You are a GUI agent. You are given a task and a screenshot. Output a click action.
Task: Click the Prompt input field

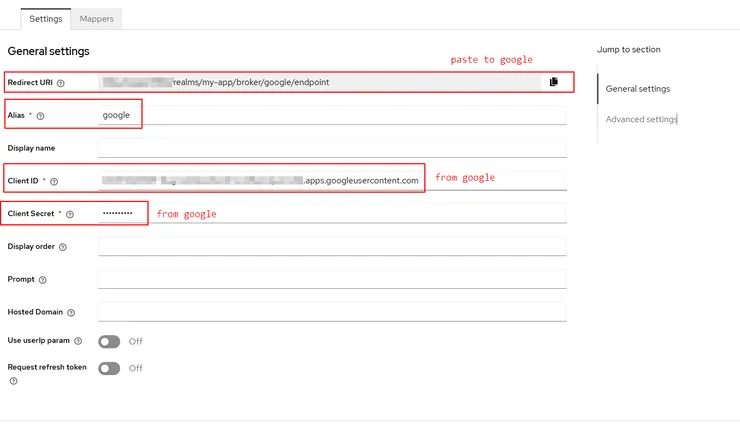pyautogui.click(x=332, y=279)
